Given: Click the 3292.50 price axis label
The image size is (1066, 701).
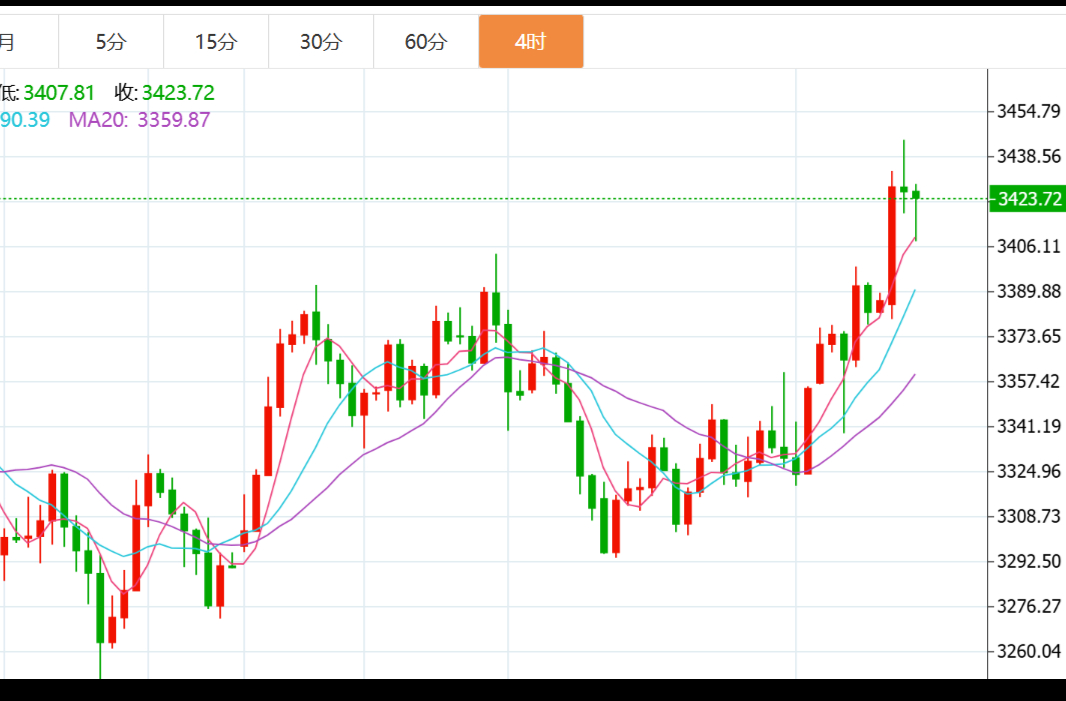Looking at the screenshot, I should 1029,562.
